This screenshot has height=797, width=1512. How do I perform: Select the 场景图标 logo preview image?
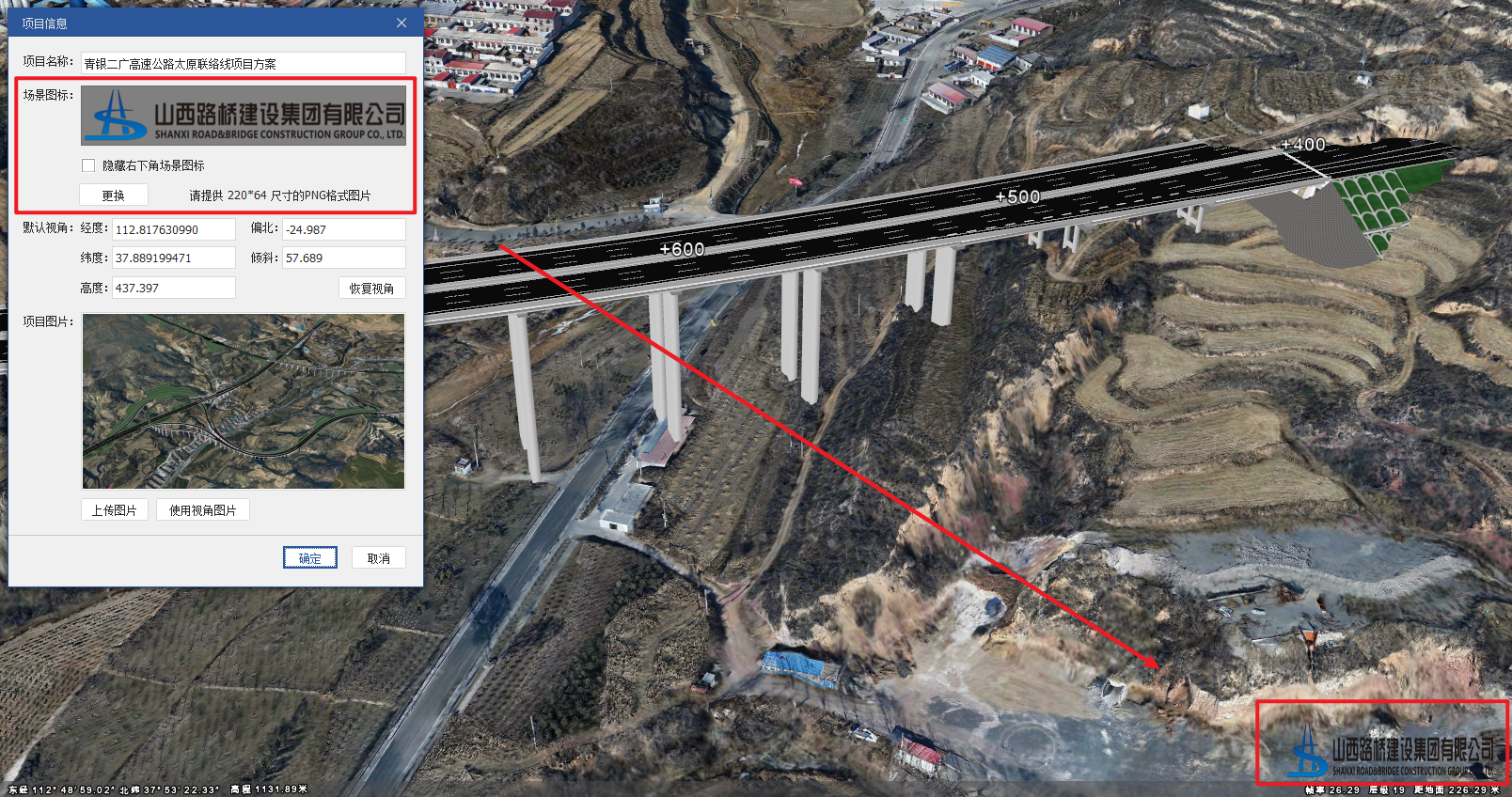244,116
